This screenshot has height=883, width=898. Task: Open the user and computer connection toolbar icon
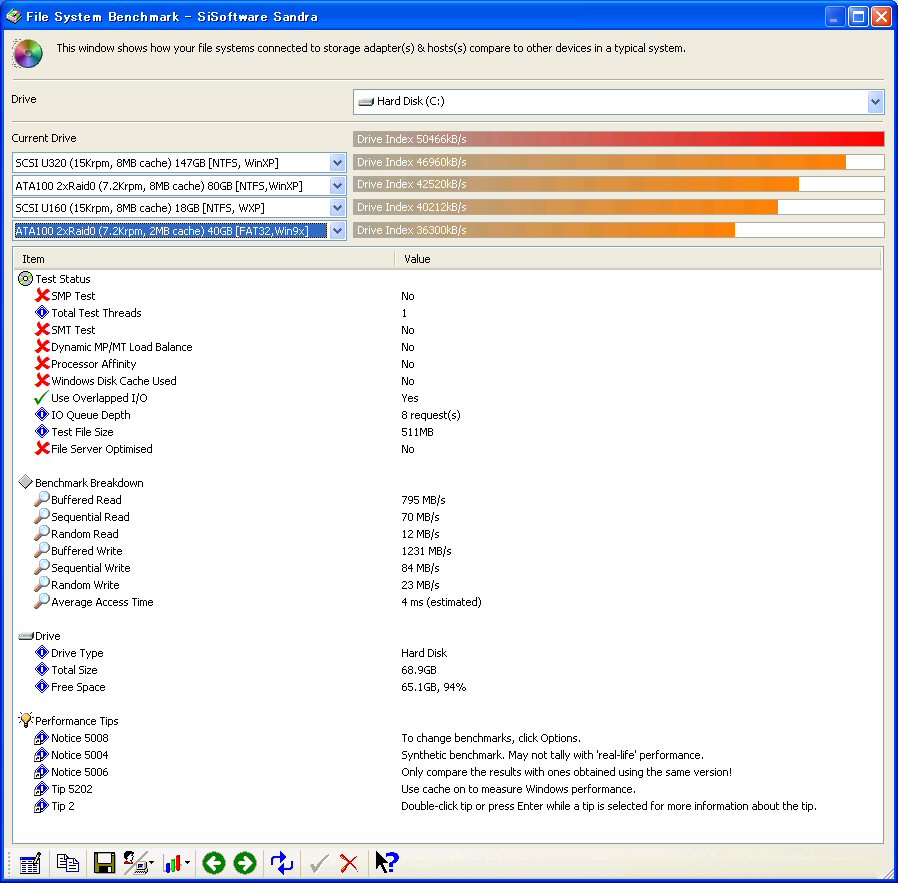(x=138, y=863)
